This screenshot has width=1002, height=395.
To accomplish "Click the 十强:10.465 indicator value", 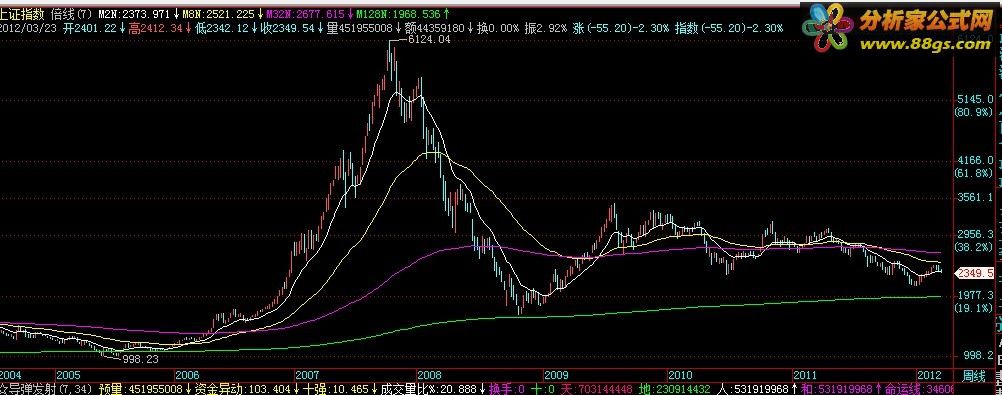I will point(335,389).
